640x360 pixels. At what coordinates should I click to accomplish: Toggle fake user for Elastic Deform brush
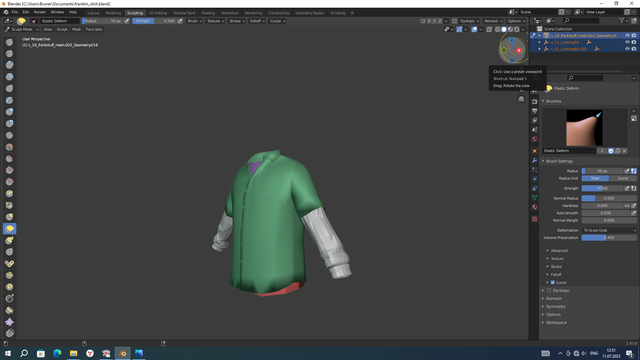611,151
